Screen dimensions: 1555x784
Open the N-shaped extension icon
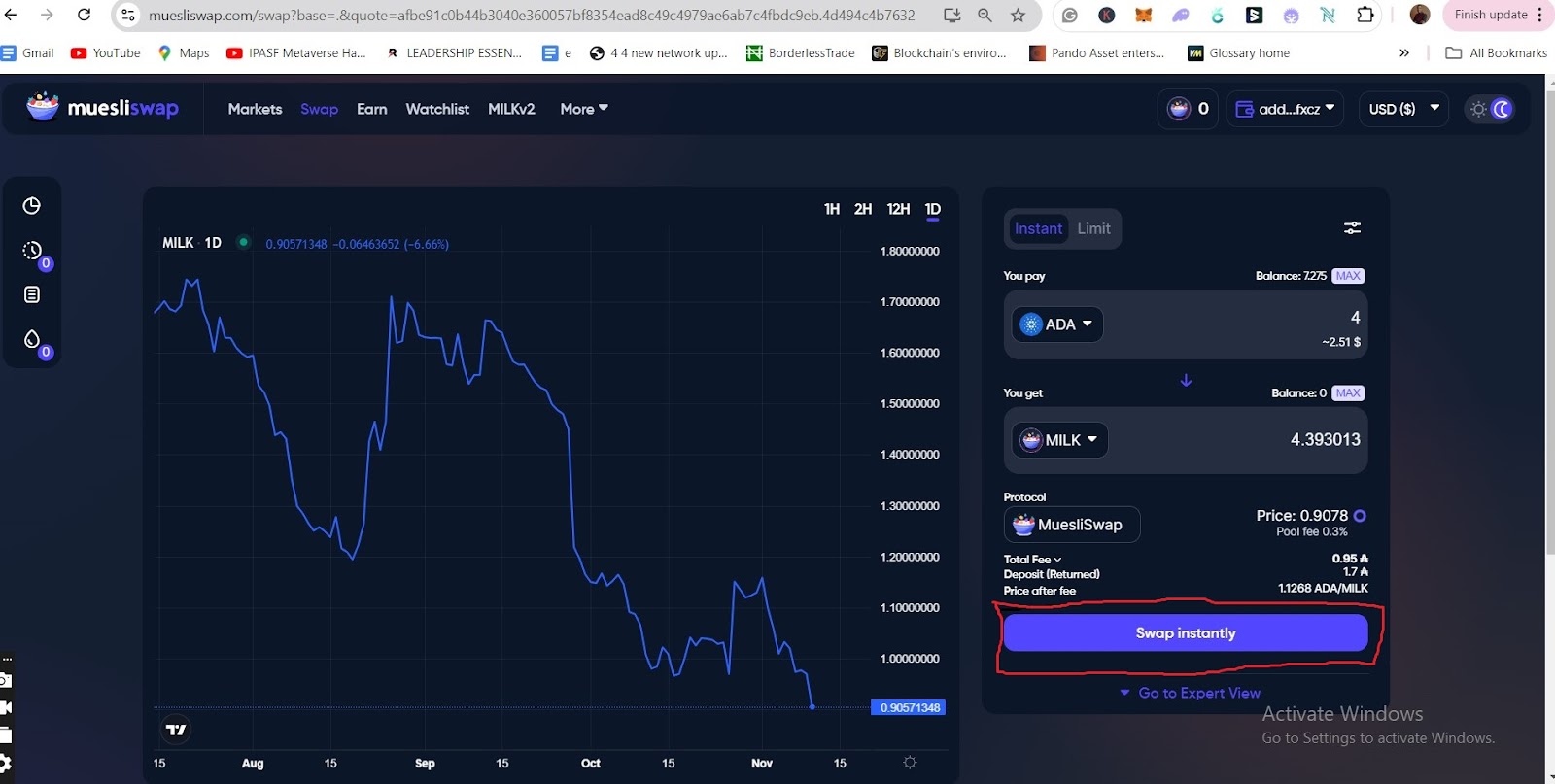1328,15
